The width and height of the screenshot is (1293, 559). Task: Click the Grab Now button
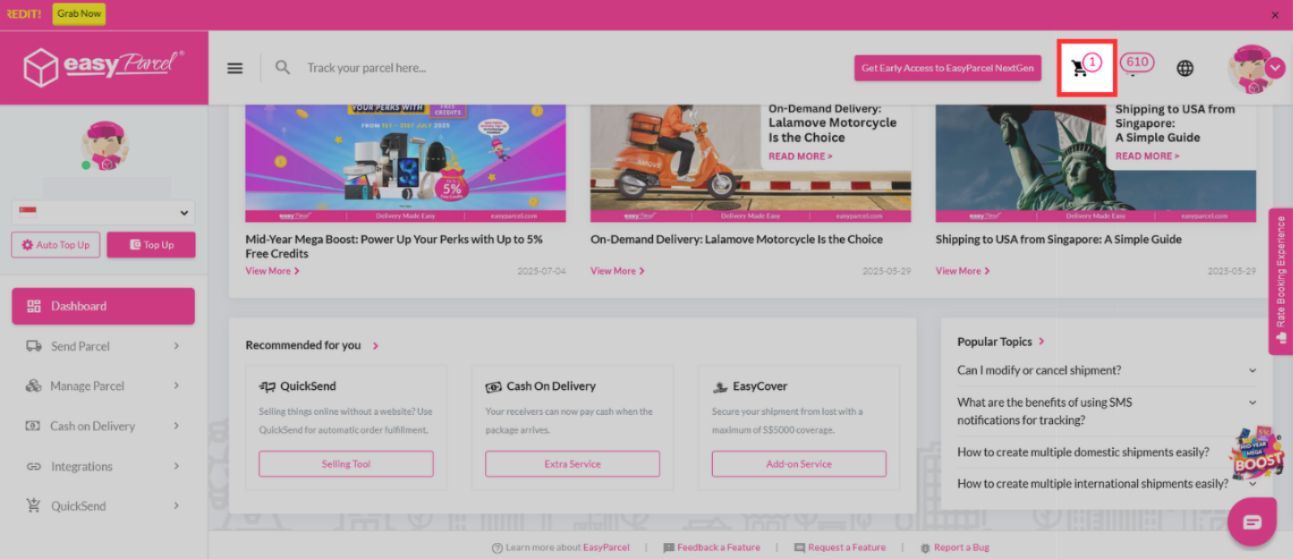[x=79, y=14]
